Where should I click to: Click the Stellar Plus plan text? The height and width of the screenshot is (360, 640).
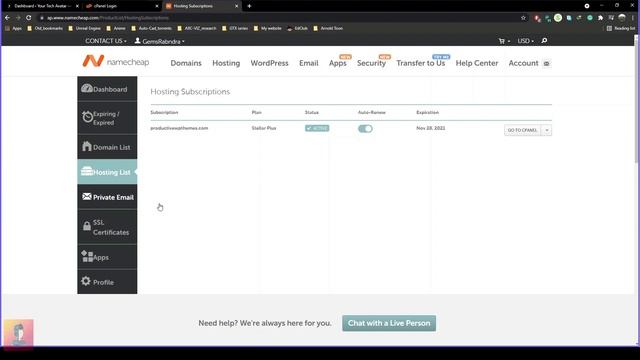click(x=264, y=128)
